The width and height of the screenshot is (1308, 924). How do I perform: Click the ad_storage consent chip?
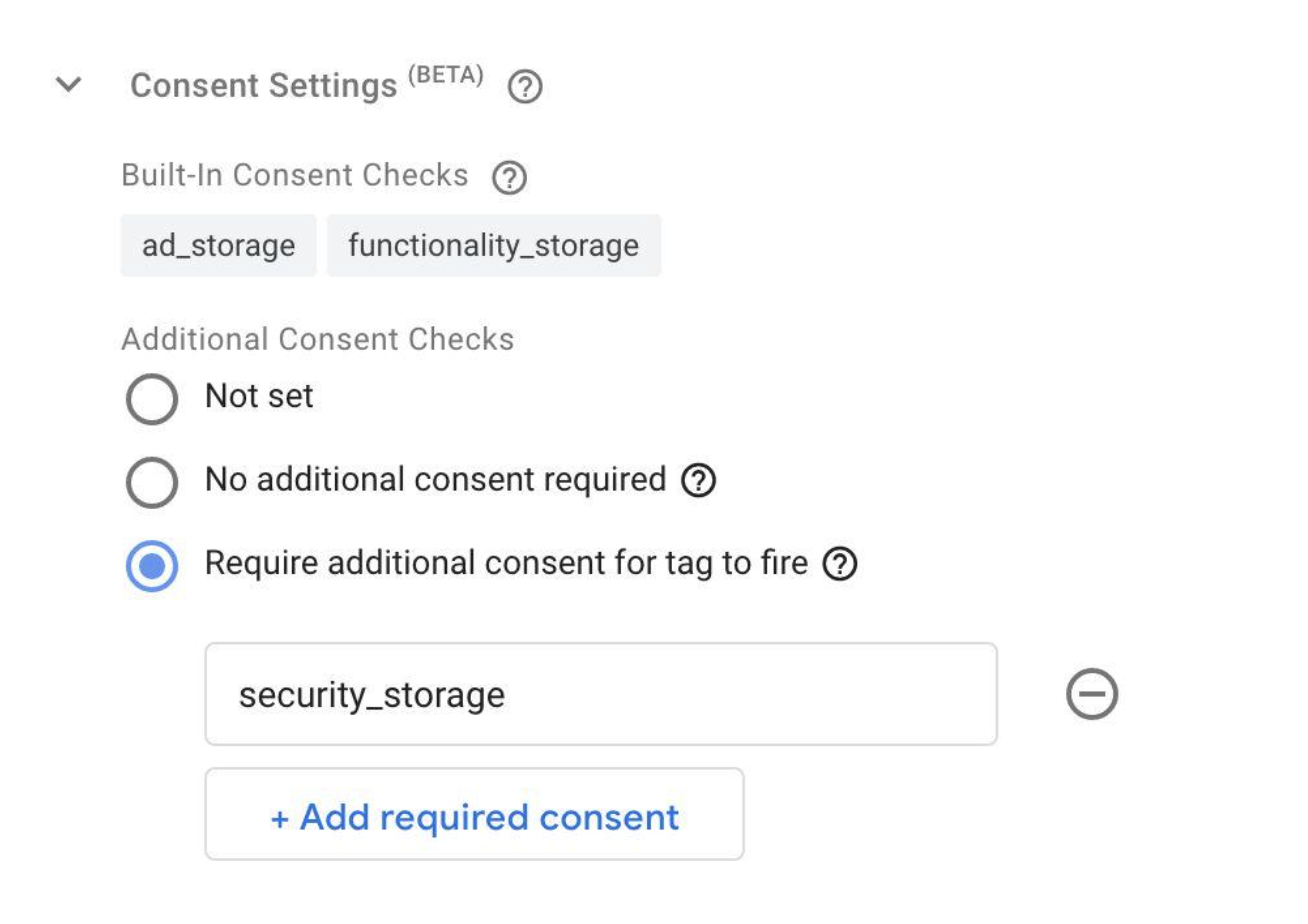[x=218, y=245]
